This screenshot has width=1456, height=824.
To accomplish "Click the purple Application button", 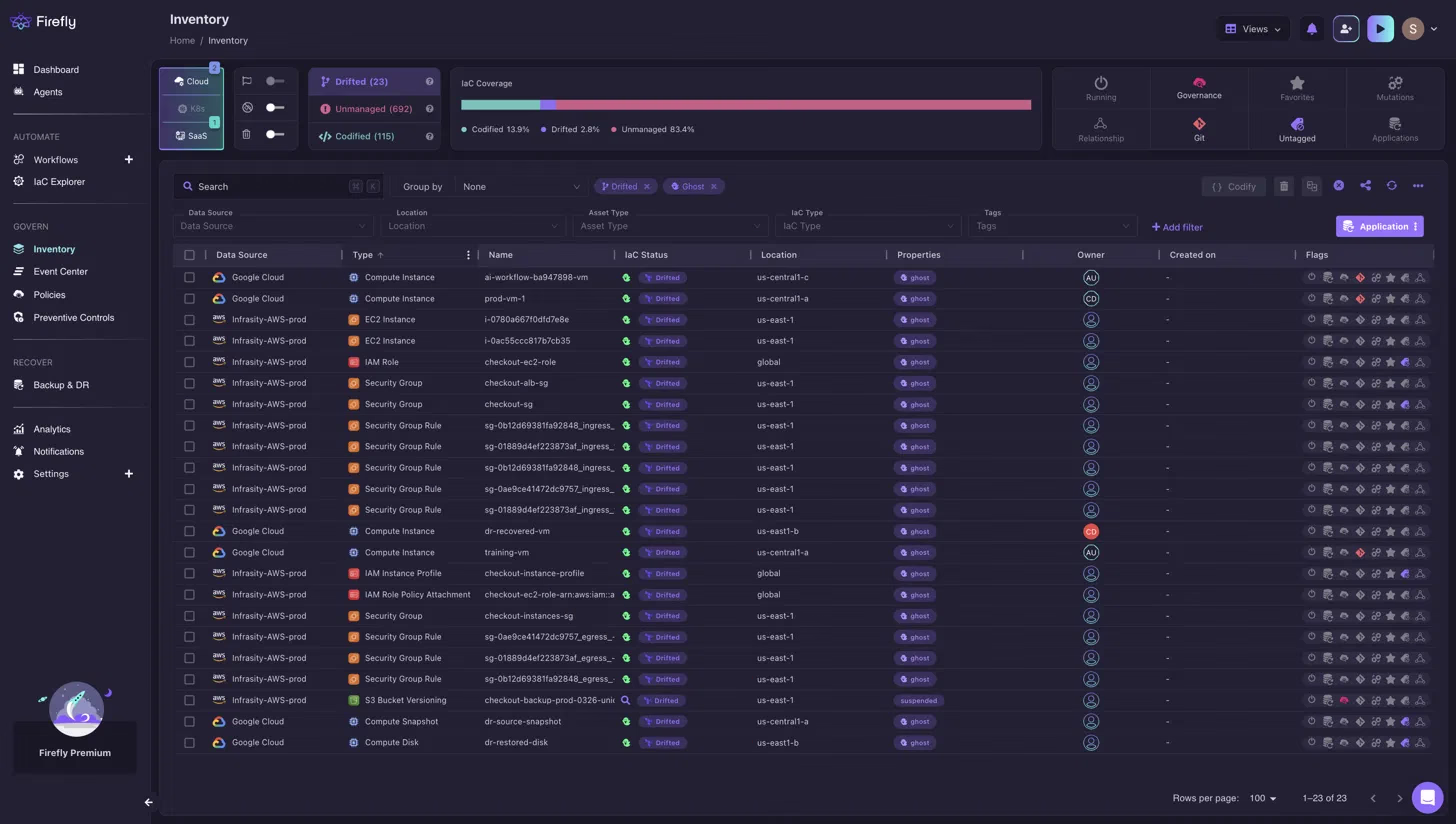I will (1379, 227).
